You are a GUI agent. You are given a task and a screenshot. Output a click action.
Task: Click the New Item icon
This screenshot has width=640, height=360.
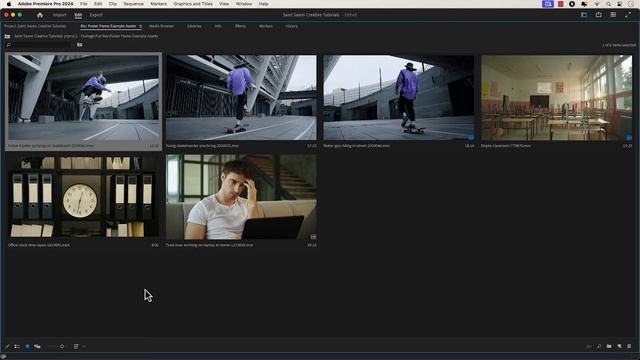pyautogui.click(x=619, y=346)
